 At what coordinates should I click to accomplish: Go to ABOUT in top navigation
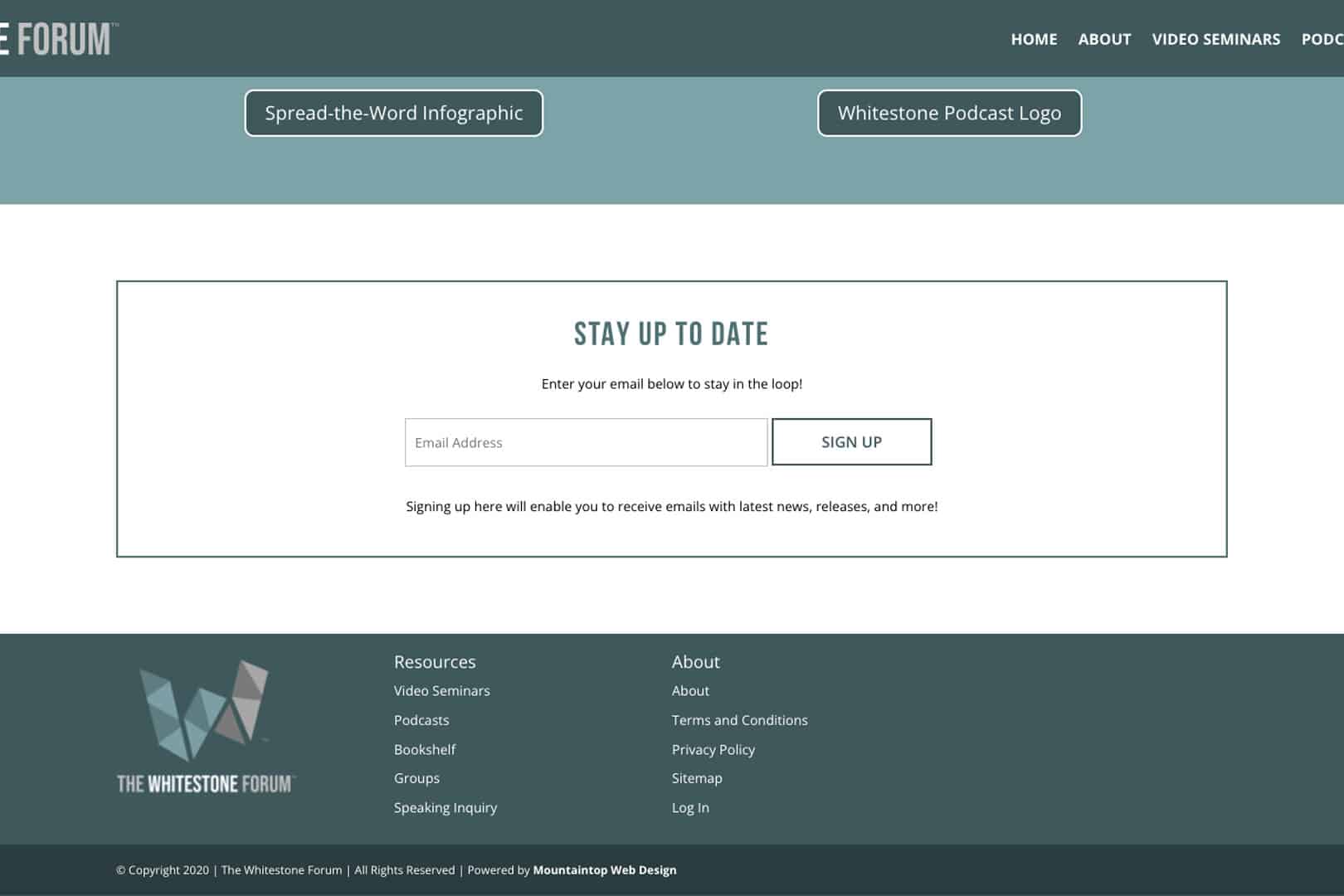(x=1104, y=39)
